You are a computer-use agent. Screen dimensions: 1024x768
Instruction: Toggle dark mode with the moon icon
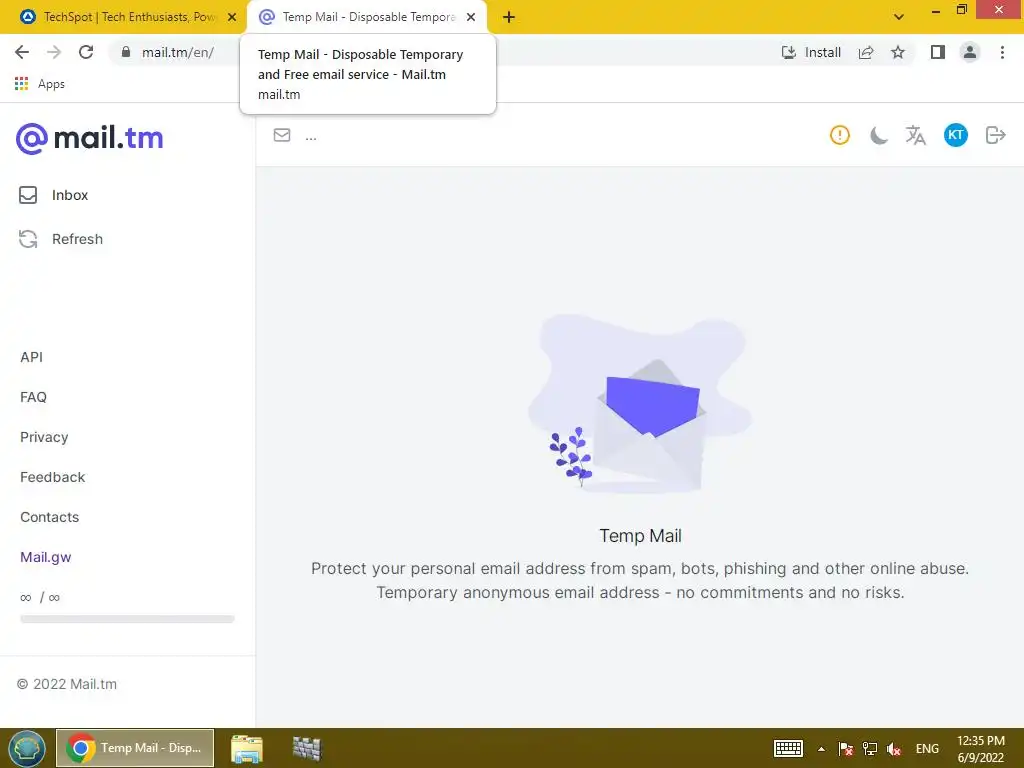pyautogui.click(x=878, y=135)
